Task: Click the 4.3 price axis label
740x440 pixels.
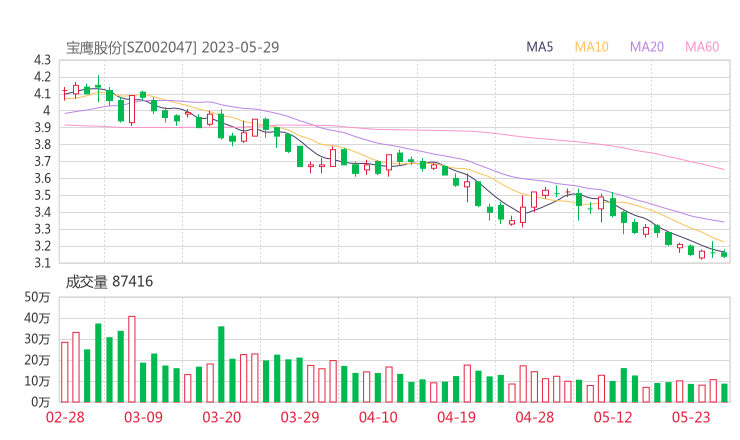Action: click(x=42, y=60)
